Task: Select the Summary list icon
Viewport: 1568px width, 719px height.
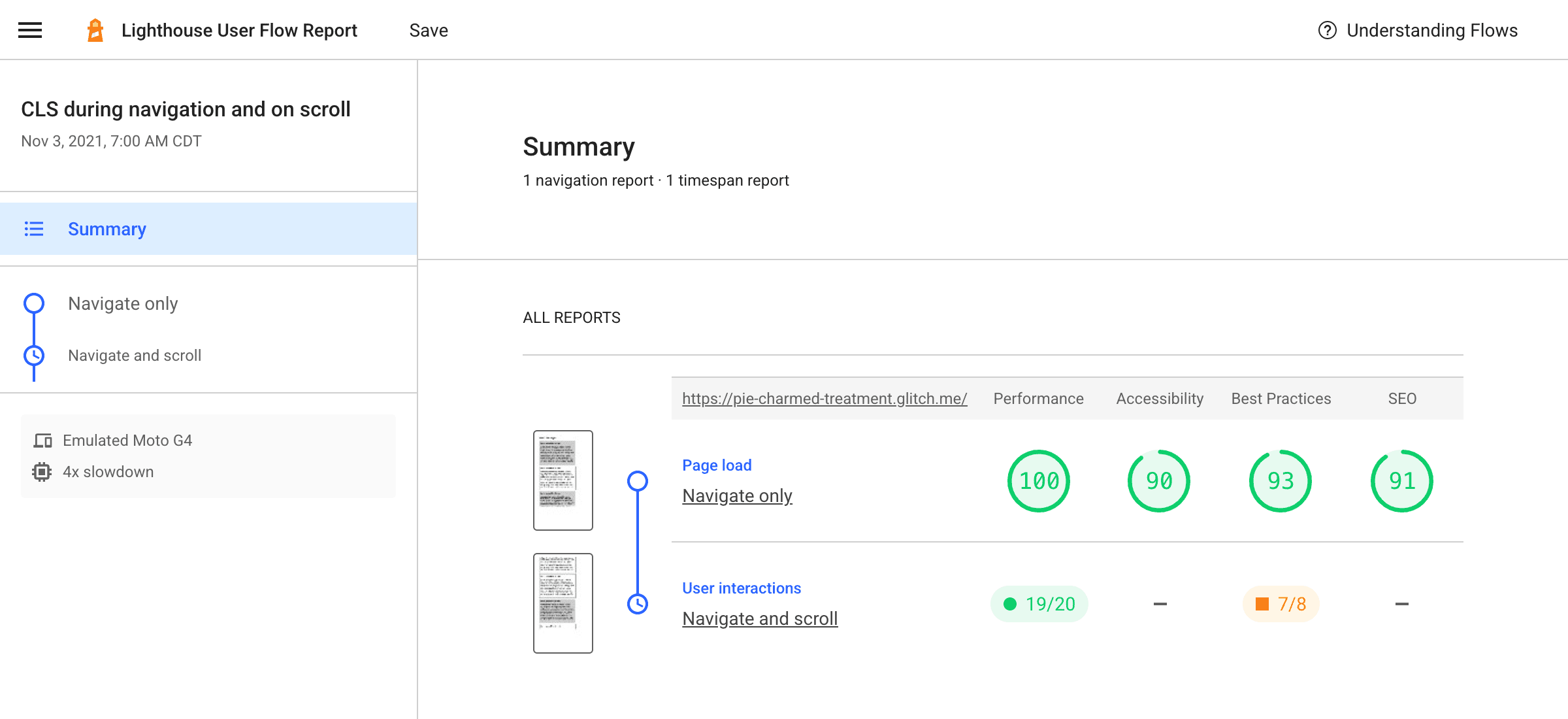Action: [34, 228]
